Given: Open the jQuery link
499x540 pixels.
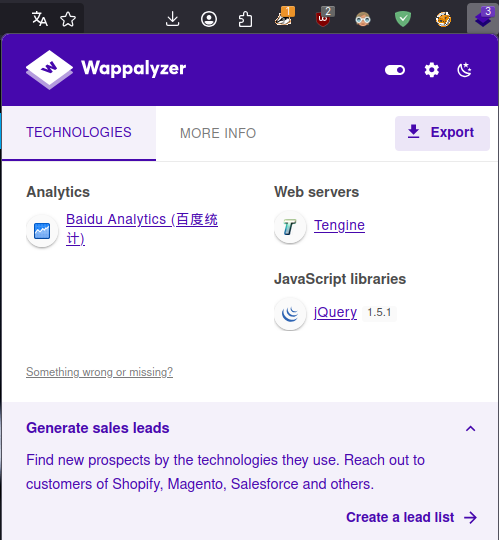Looking at the screenshot, I should [x=335, y=312].
